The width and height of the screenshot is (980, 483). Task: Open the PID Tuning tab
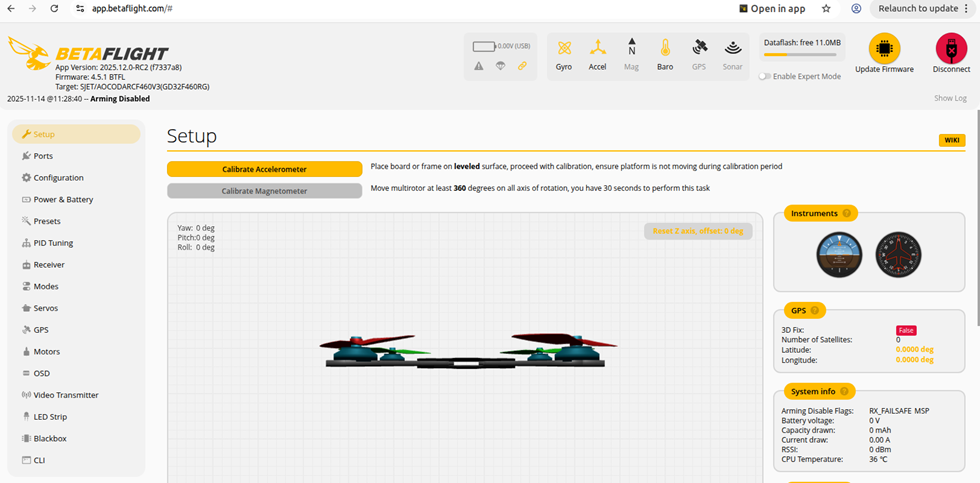(x=53, y=243)
